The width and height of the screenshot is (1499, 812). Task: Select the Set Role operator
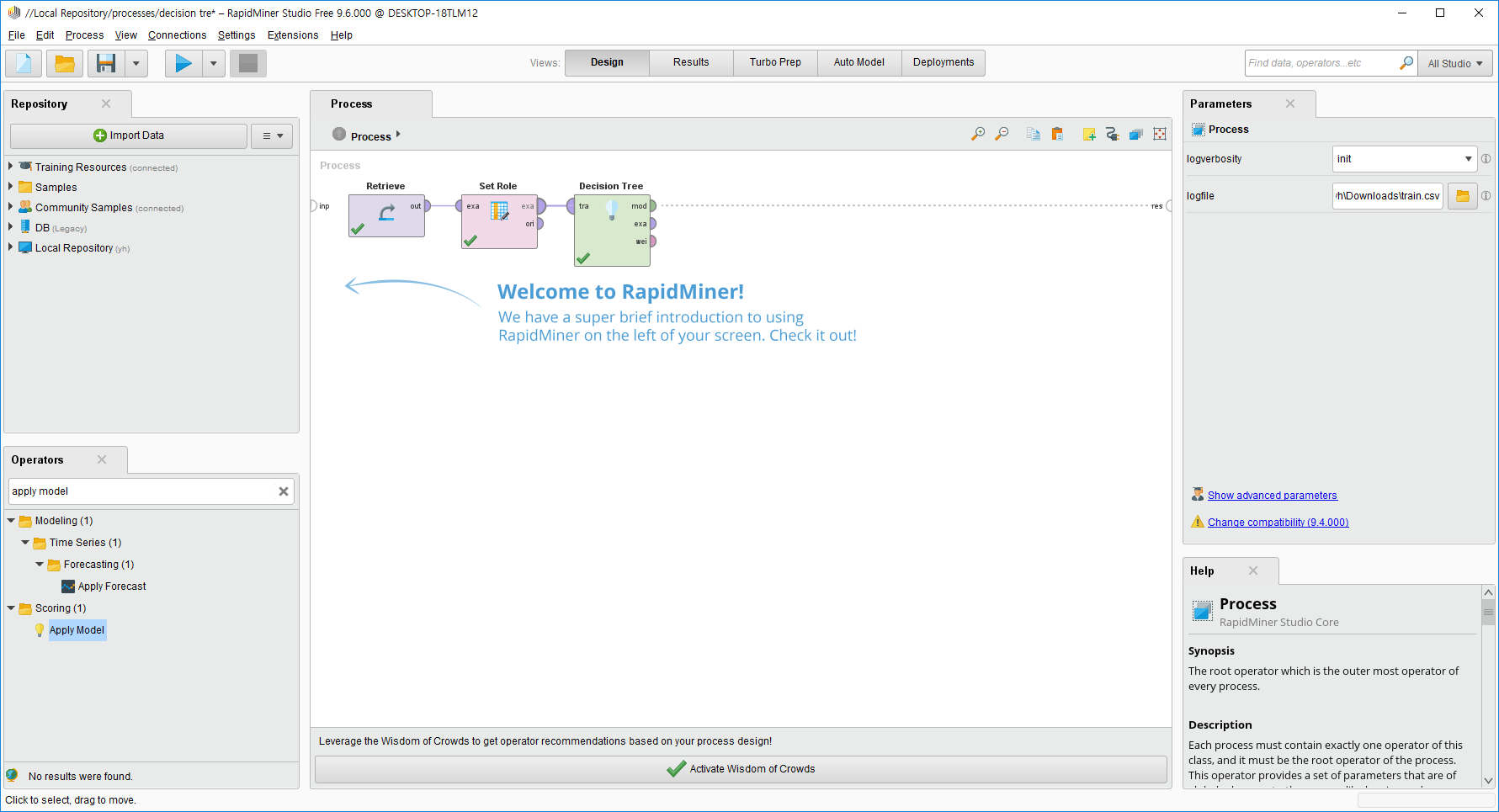pos(499,221)
